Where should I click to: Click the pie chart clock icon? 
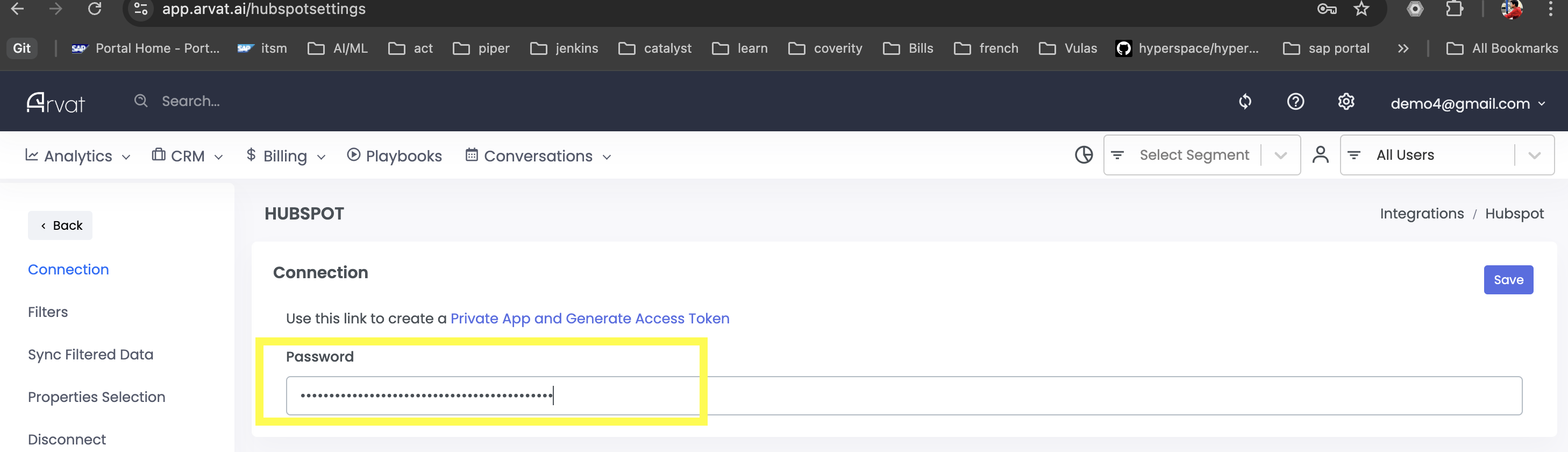tap(1084, 155)
